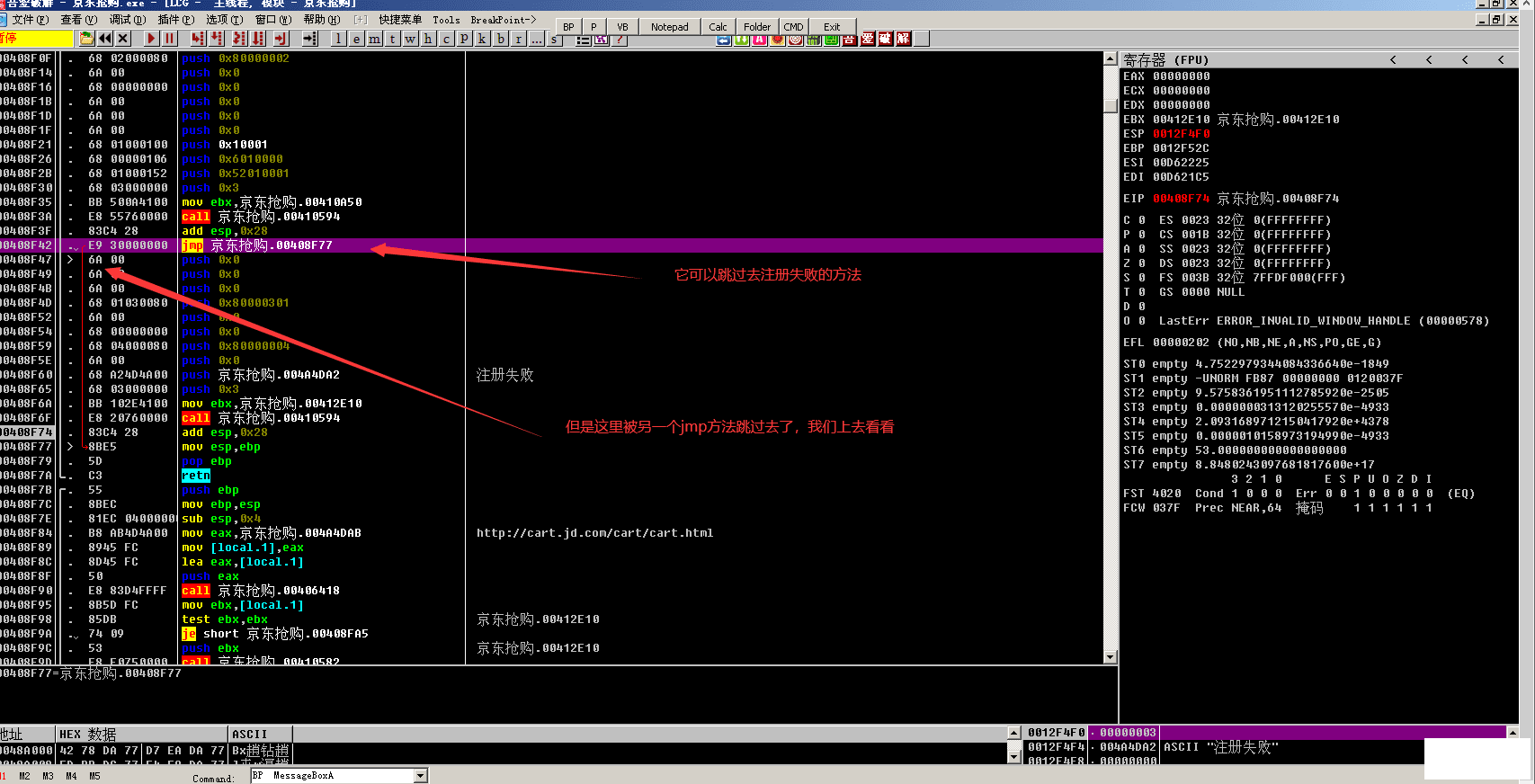This screenshot has height=784, width=1535.
Task: Click the stack entry ASCII "注册失败"
Action: pyautogui.click(x=1221, y=747)
